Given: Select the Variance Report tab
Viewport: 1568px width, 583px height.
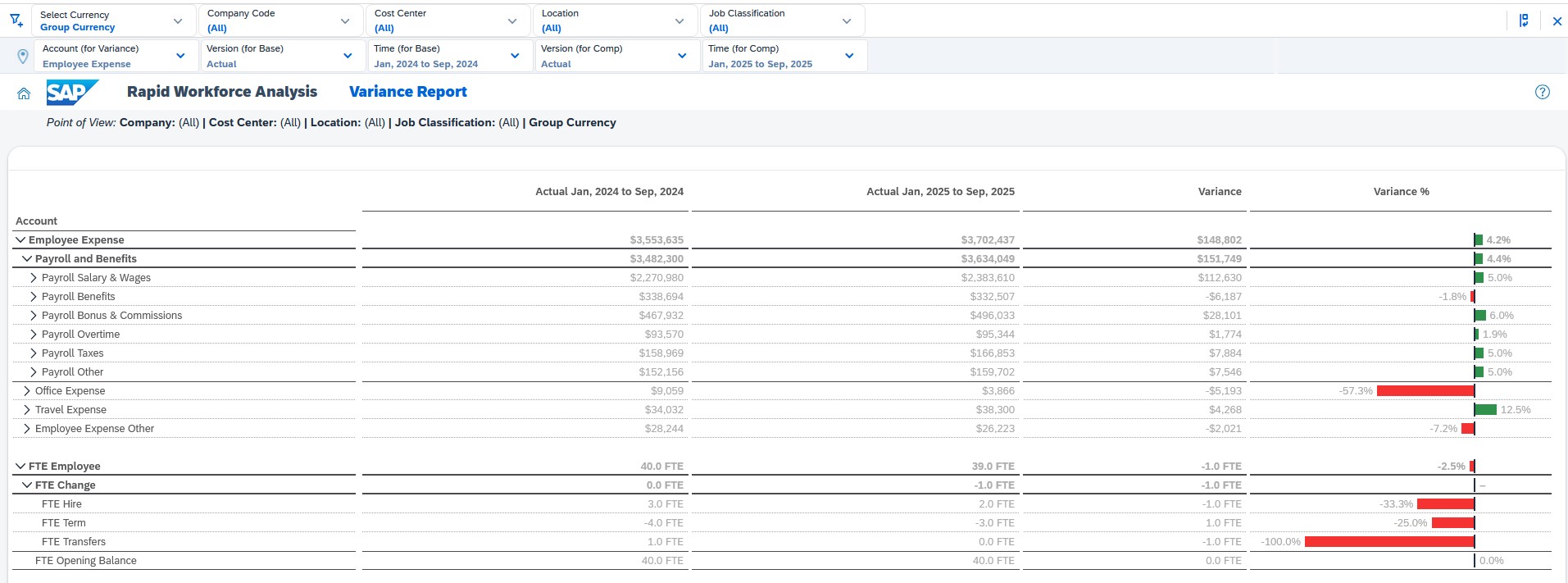Looking at the screenshot, I should tap(407, 92).
